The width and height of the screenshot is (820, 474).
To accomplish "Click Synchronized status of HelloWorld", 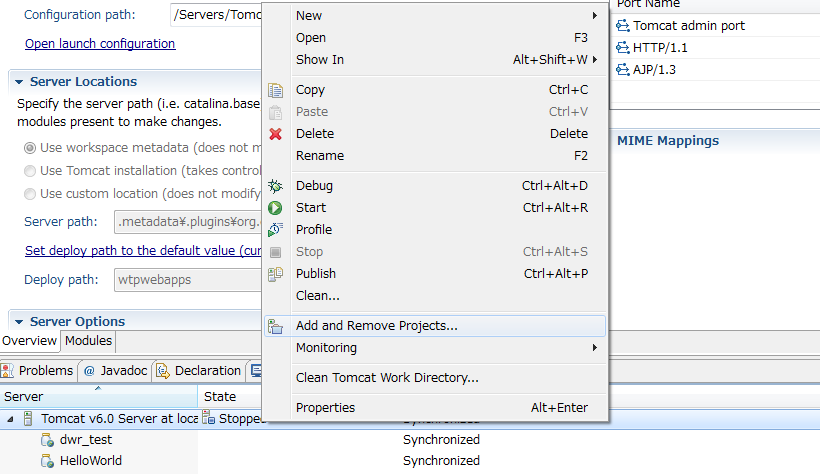I will (441, 461).
